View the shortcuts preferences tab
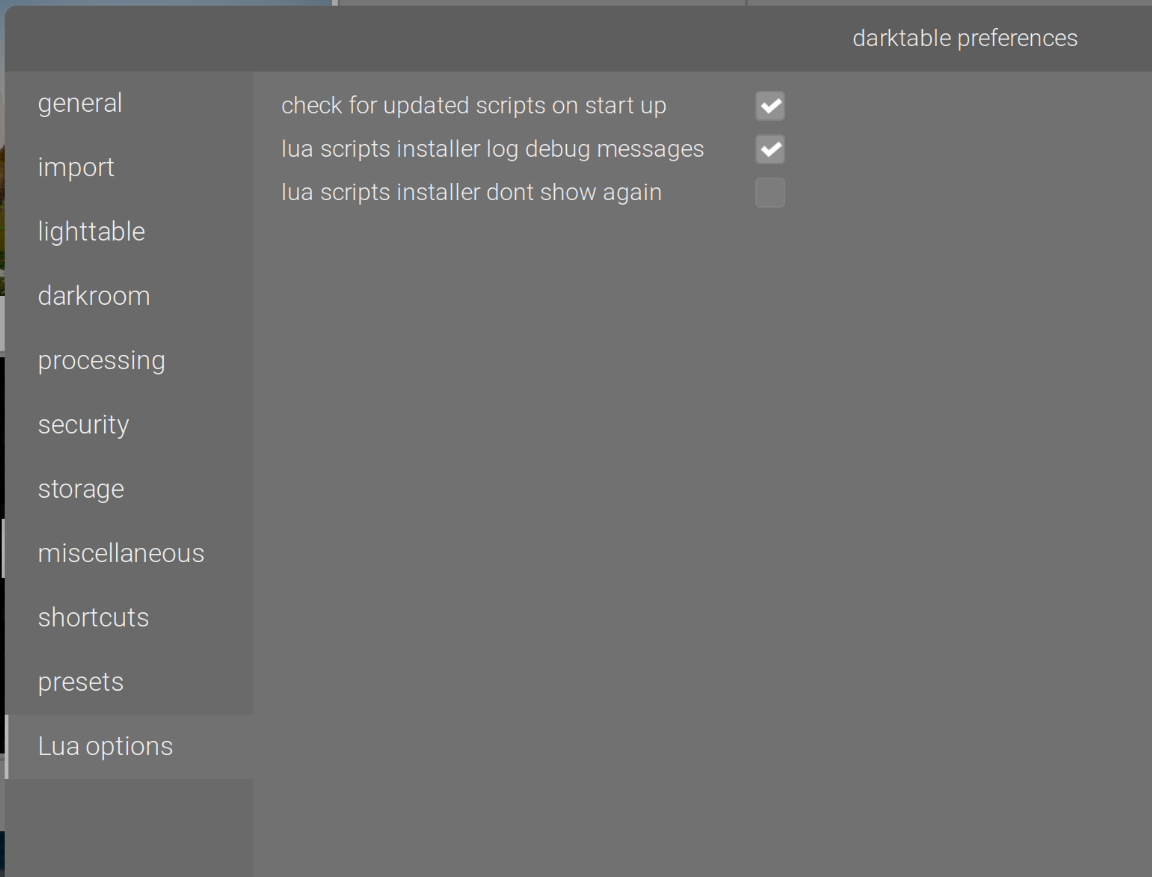The width and height of the screenshot is (1152, 877). click(x=93, y=618)
